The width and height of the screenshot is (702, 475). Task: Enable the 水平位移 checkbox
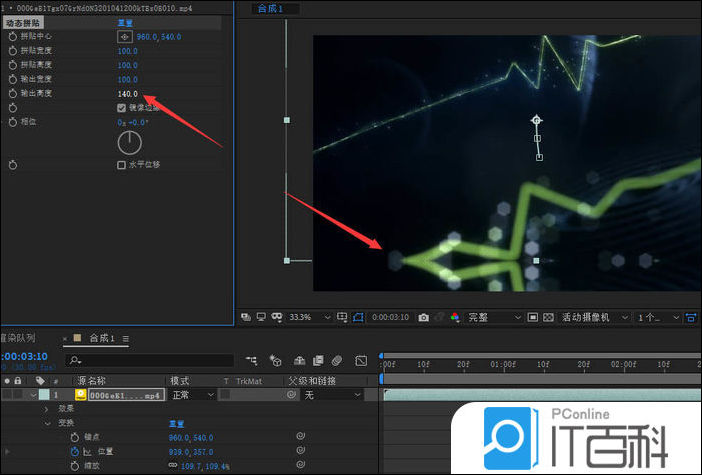pos(121,164)
